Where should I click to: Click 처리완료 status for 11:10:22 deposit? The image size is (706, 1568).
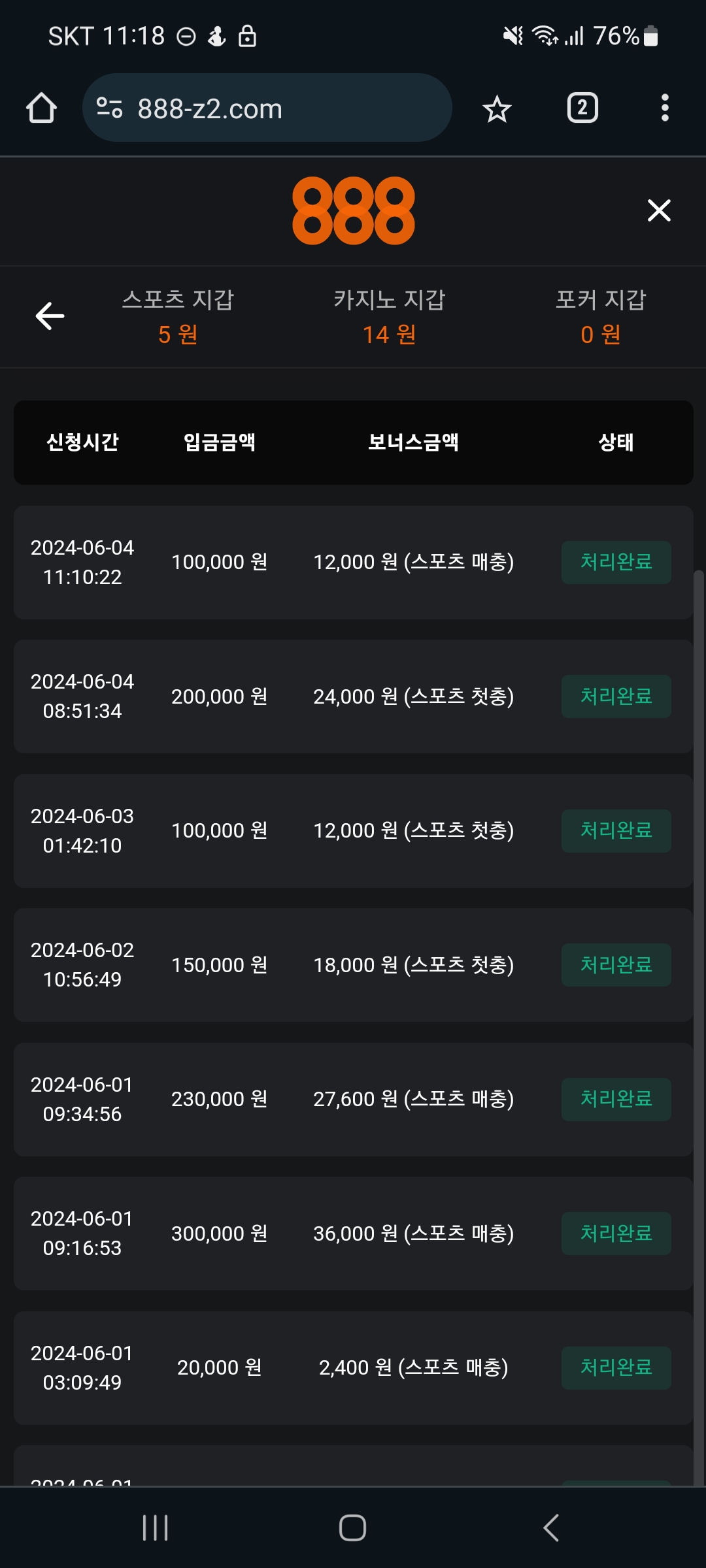616,562
